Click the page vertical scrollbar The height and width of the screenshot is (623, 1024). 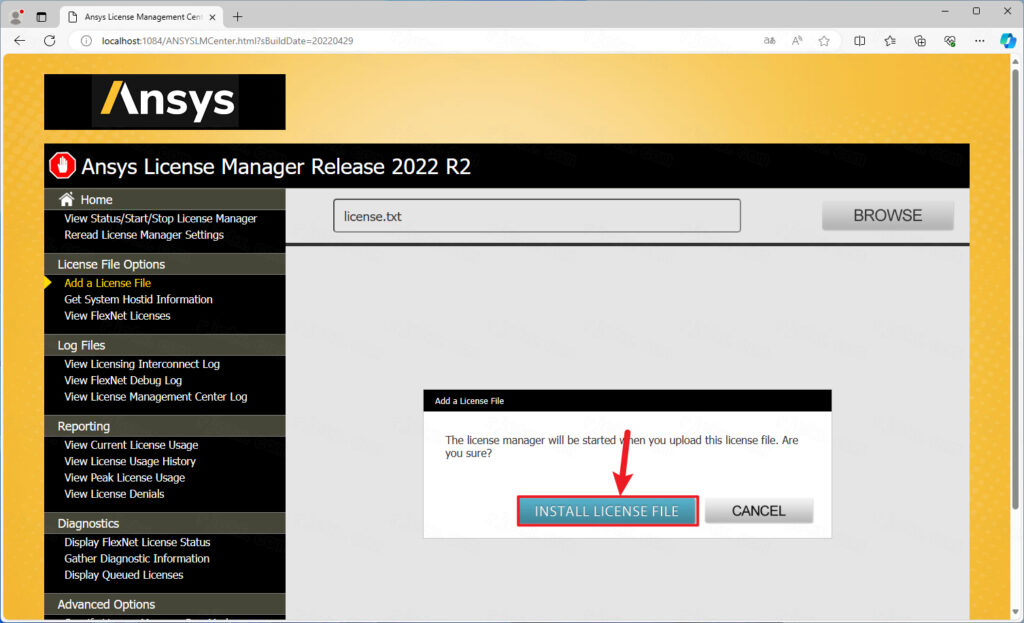click(x=1014, y=287)
